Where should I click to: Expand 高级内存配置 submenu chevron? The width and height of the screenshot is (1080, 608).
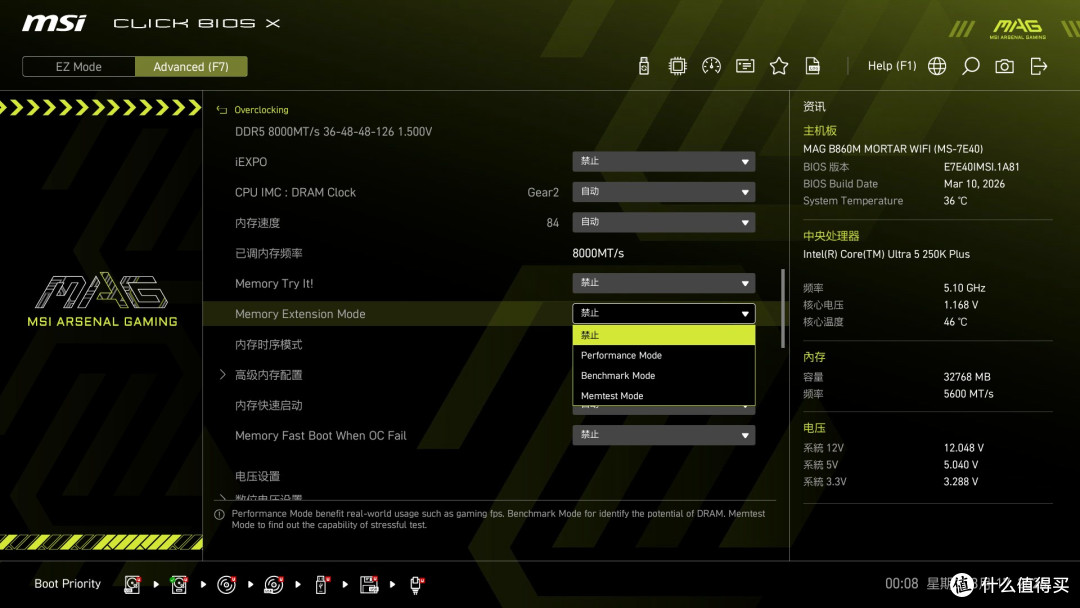(222, 375)
